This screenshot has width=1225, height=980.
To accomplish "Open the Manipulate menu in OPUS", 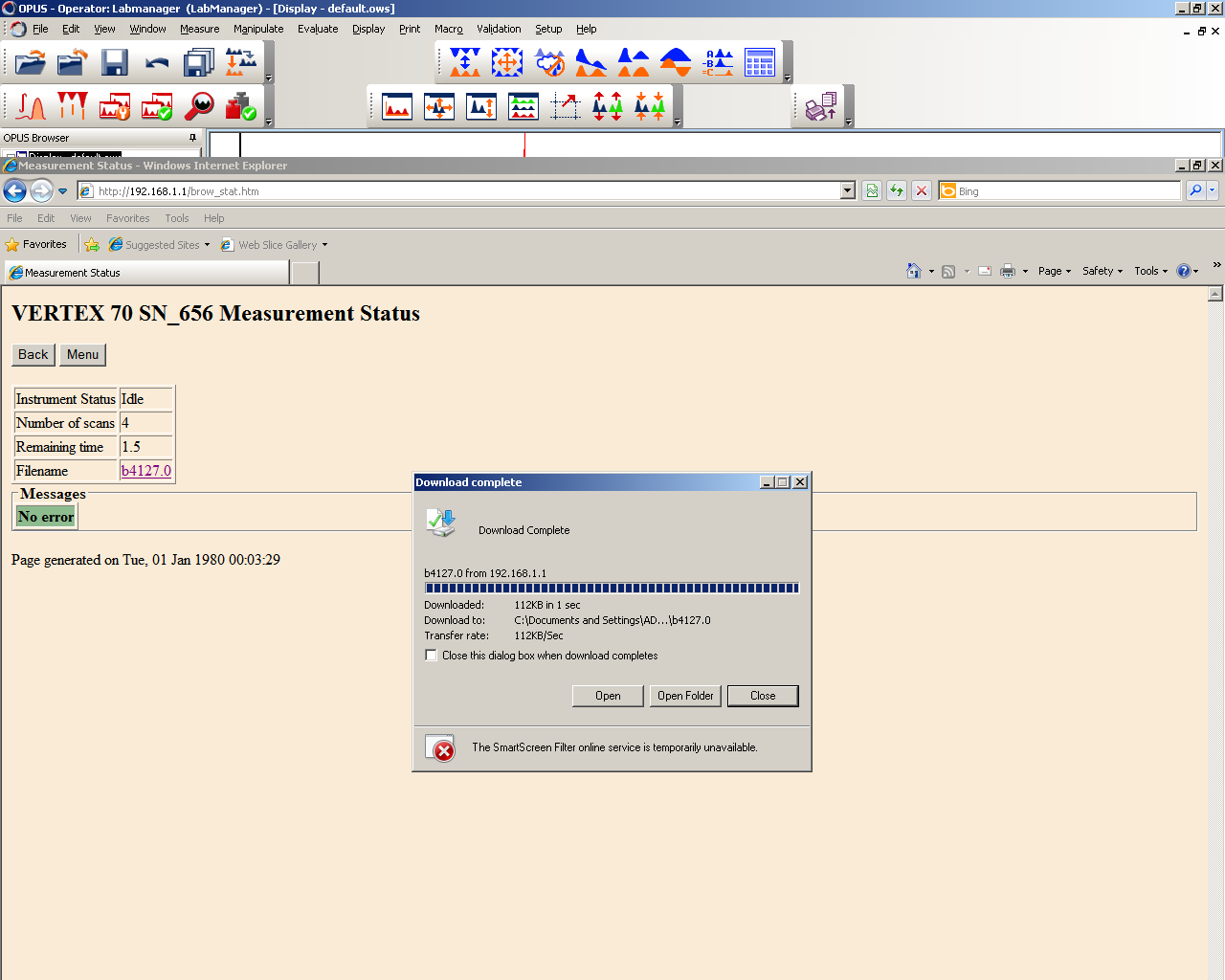I will [258, 29].
